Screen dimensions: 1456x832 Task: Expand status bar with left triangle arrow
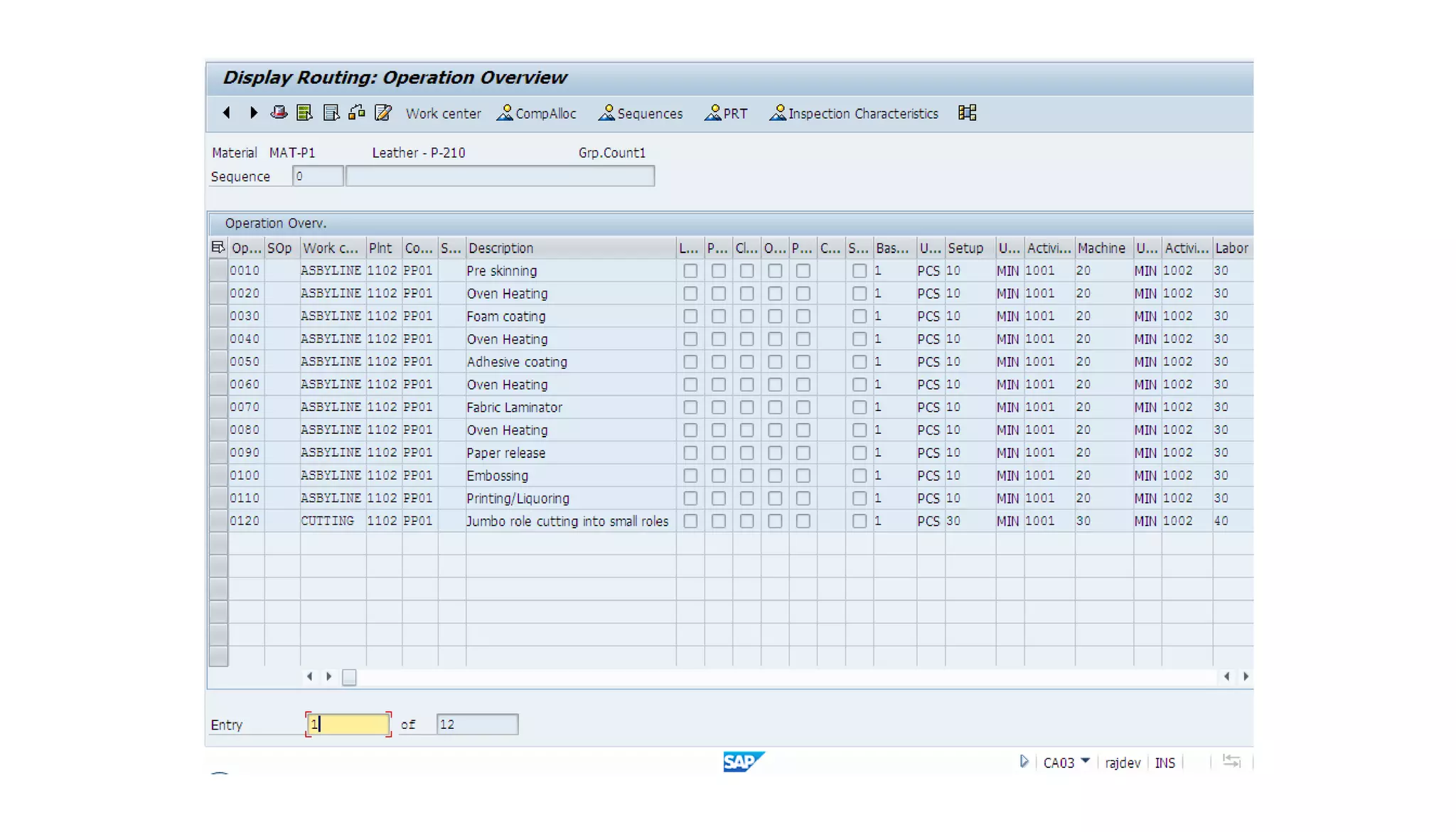click(x=1024, y=762)
